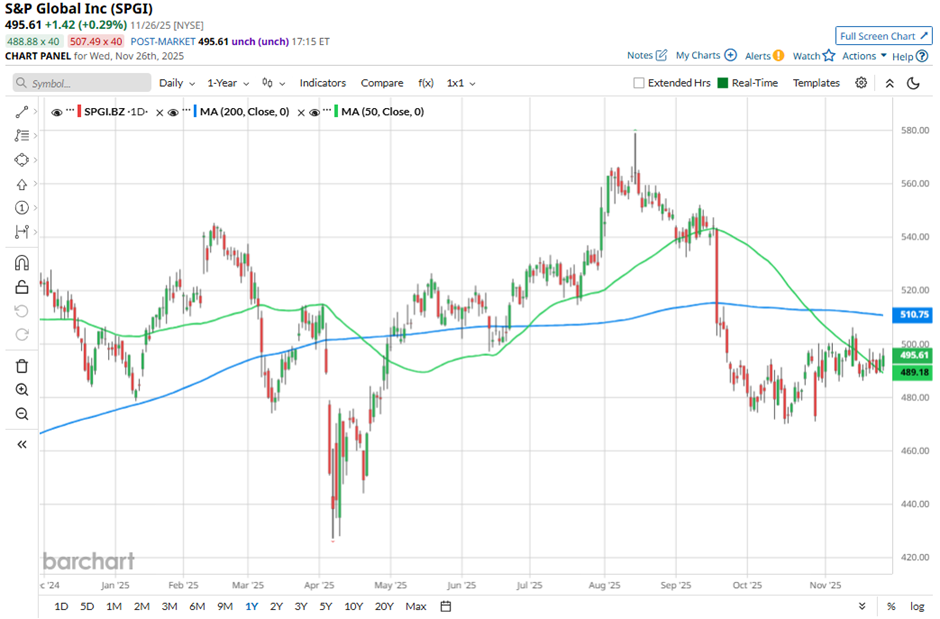The width and height of the screenshot is (940, 619).
Task: Zoom in on the chart
Action: coord(22,390)
